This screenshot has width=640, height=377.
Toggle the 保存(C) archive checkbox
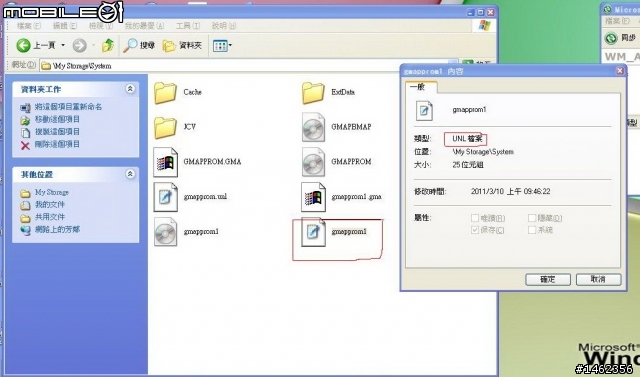pos(475,230)
